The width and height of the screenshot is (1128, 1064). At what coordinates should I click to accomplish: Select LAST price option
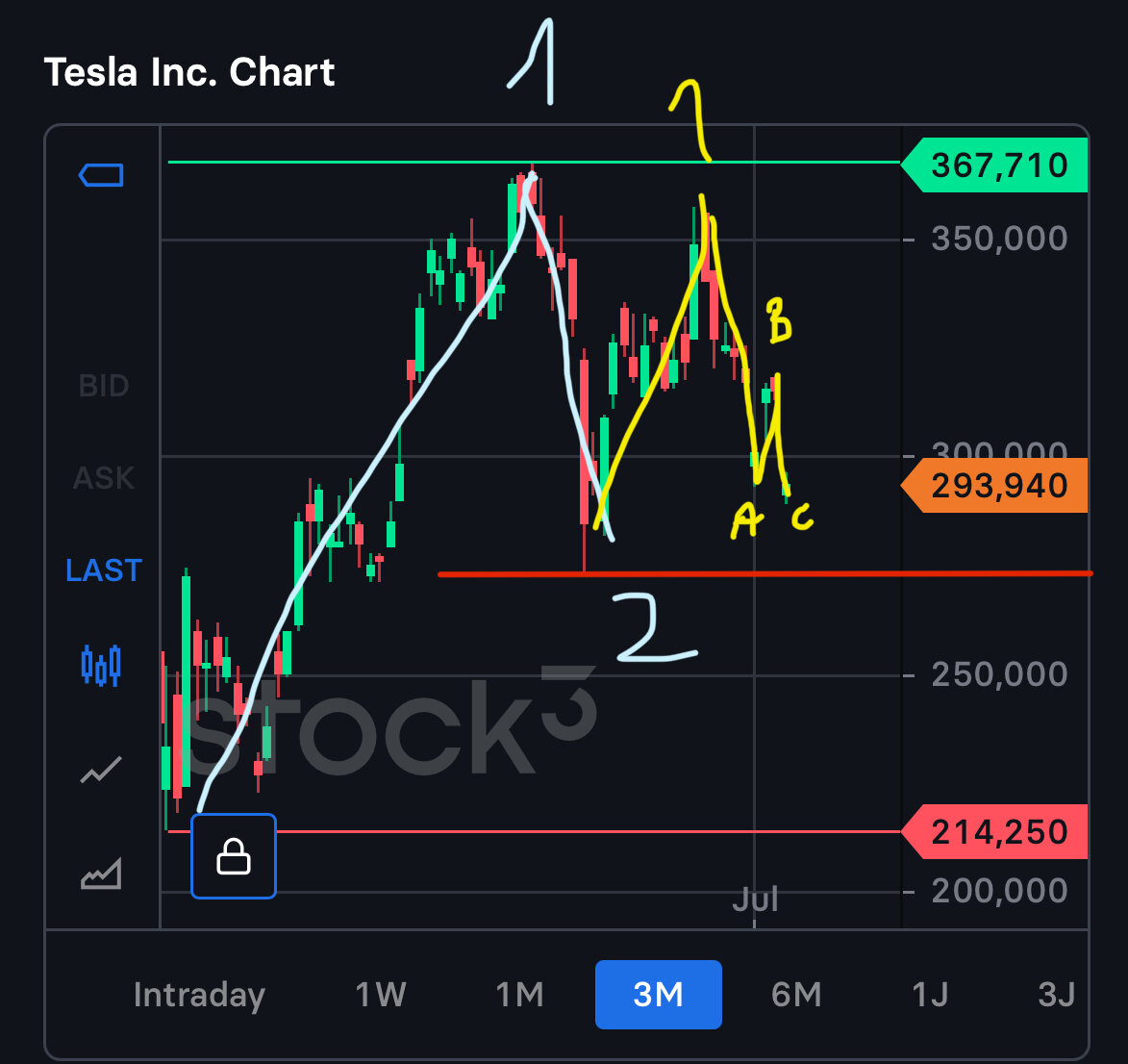coord(104,570)
